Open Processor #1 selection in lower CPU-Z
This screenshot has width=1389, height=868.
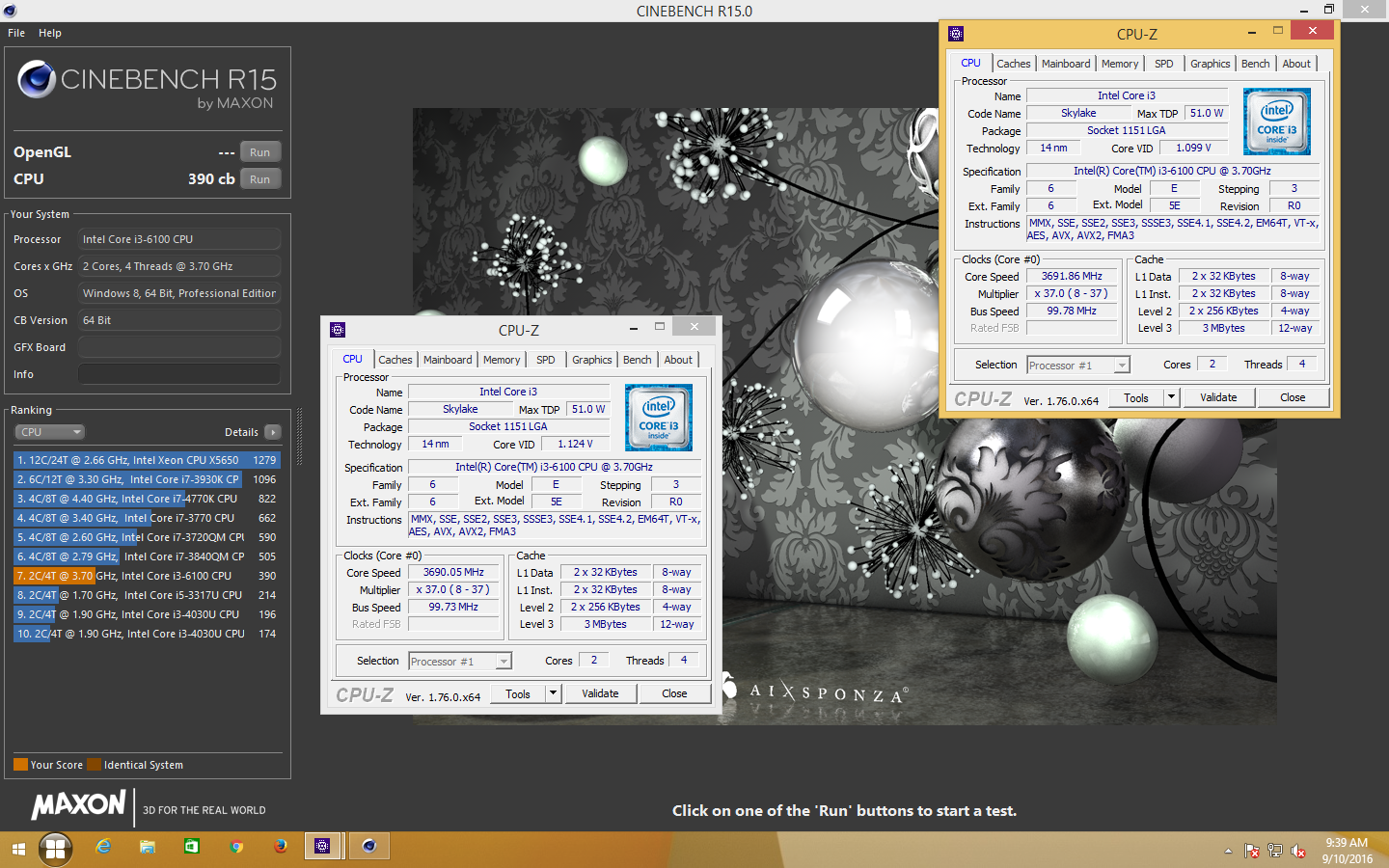coord(459,661)
